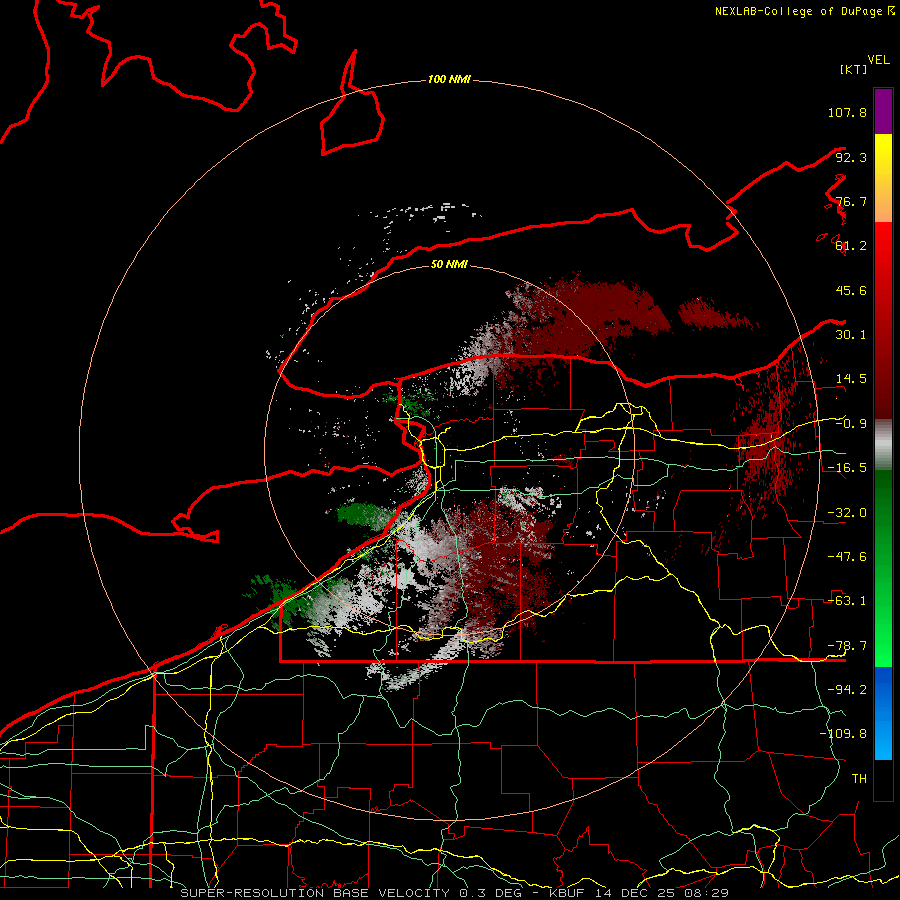The height and width of the screenshot is (900, 900).
Task: Click the 100 NMI range ring label
Action: pyautogui.click(x=449, y=79)
